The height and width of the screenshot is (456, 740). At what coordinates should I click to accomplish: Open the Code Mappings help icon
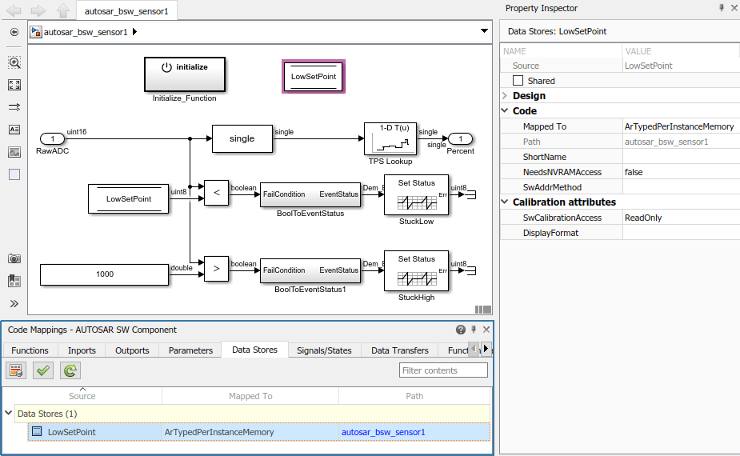click(461, 330)
